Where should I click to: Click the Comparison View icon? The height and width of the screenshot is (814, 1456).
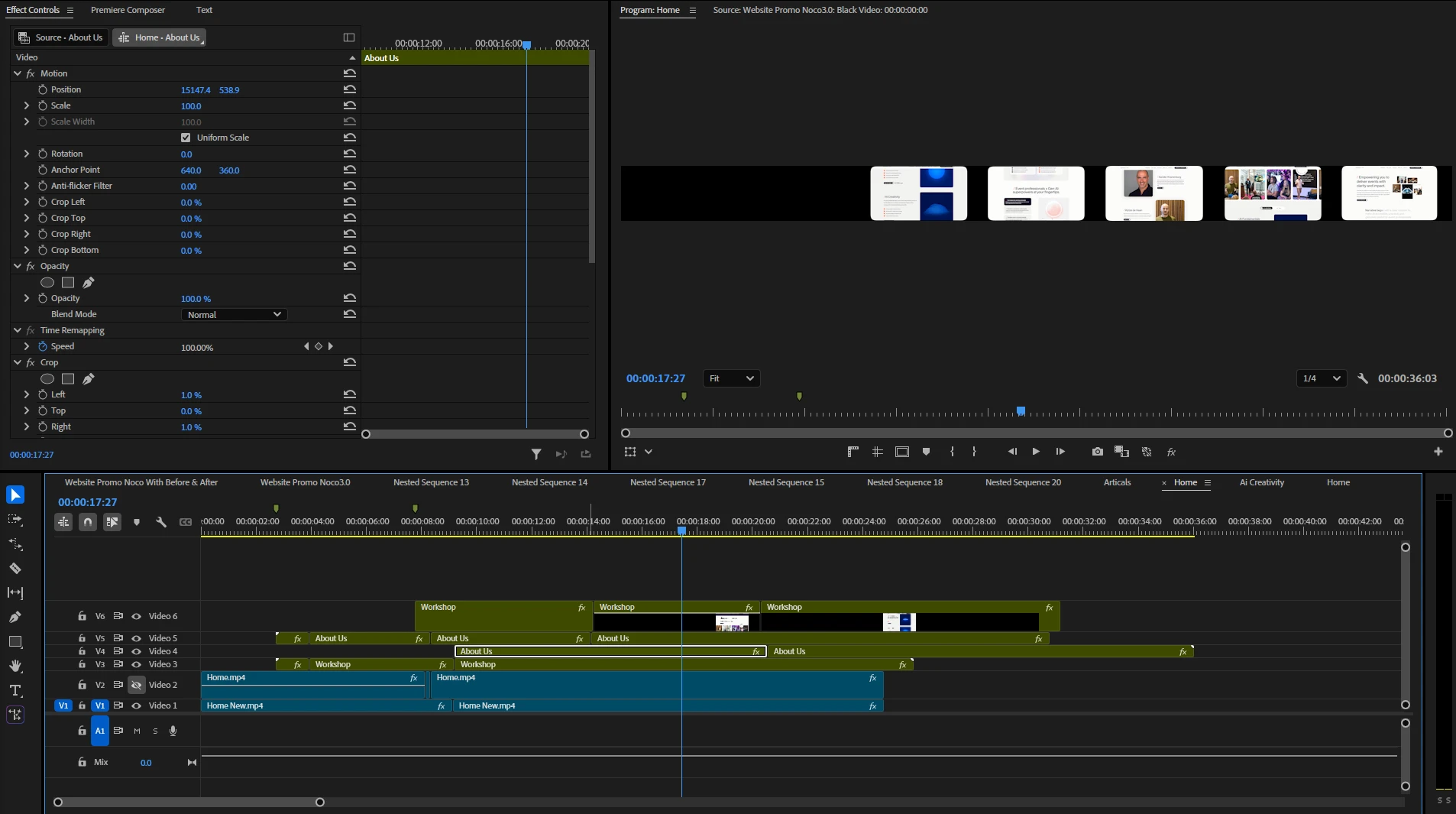point(1122,452)
